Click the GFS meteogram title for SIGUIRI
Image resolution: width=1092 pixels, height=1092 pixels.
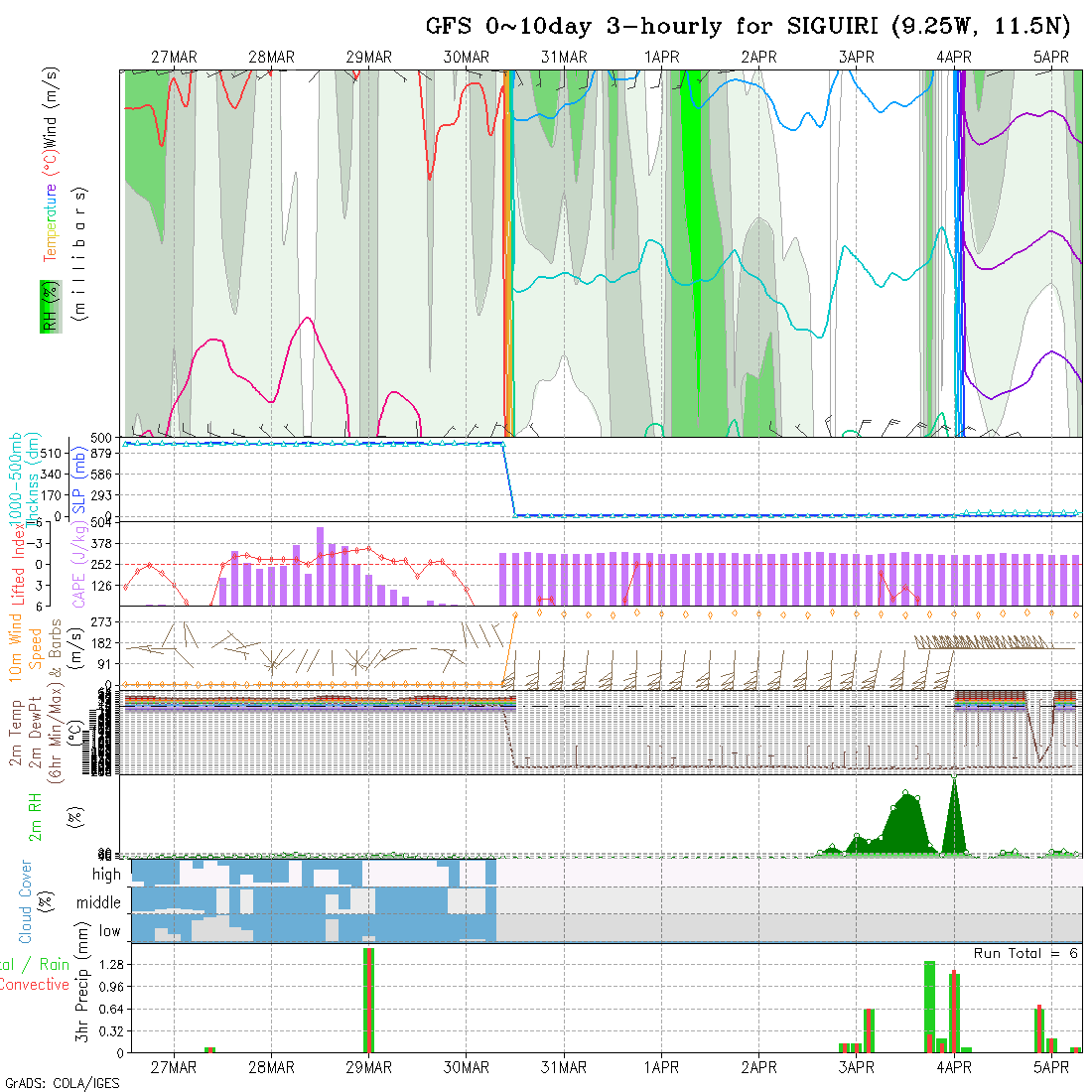(x=750, y=26)
